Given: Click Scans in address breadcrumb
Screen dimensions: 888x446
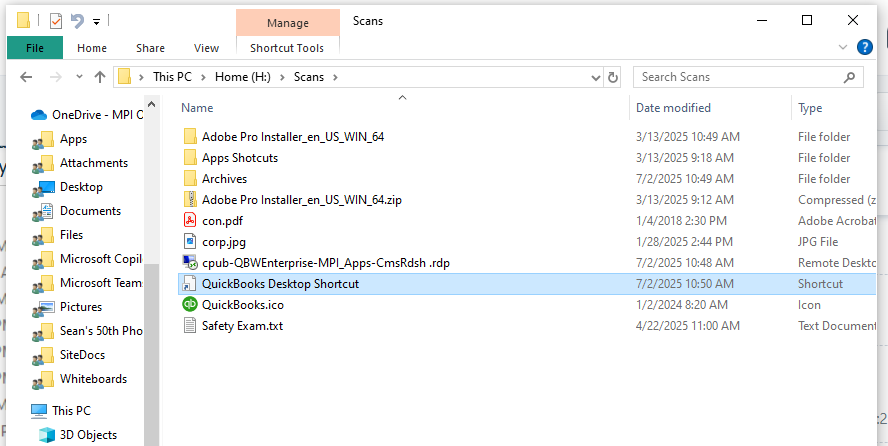Looking at the screenshot, I should click(x=309, y=77).
